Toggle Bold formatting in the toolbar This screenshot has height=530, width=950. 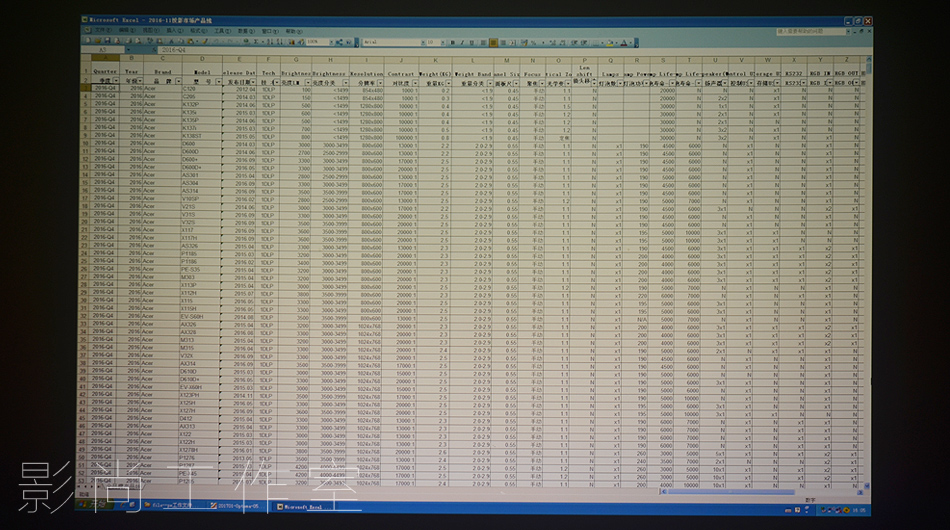tap(453, 42)
